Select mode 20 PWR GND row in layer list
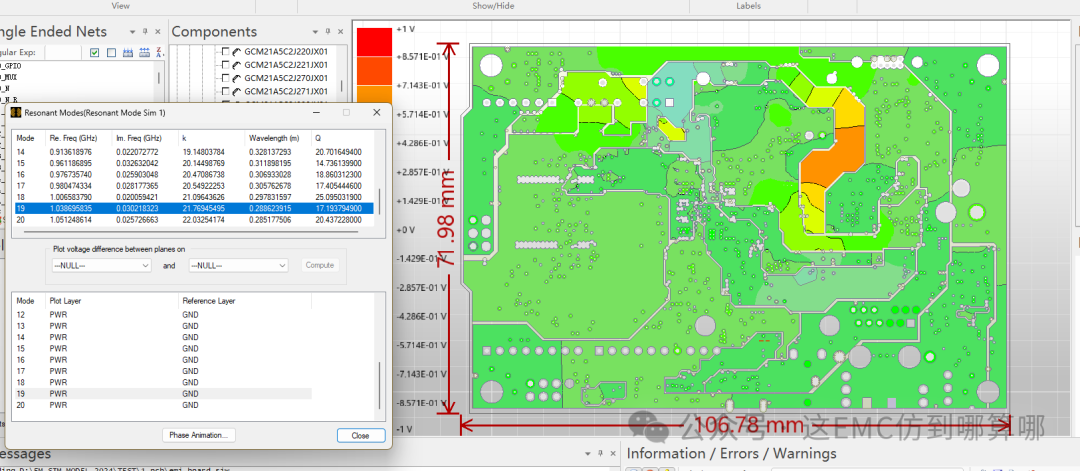 pos(163,405)
